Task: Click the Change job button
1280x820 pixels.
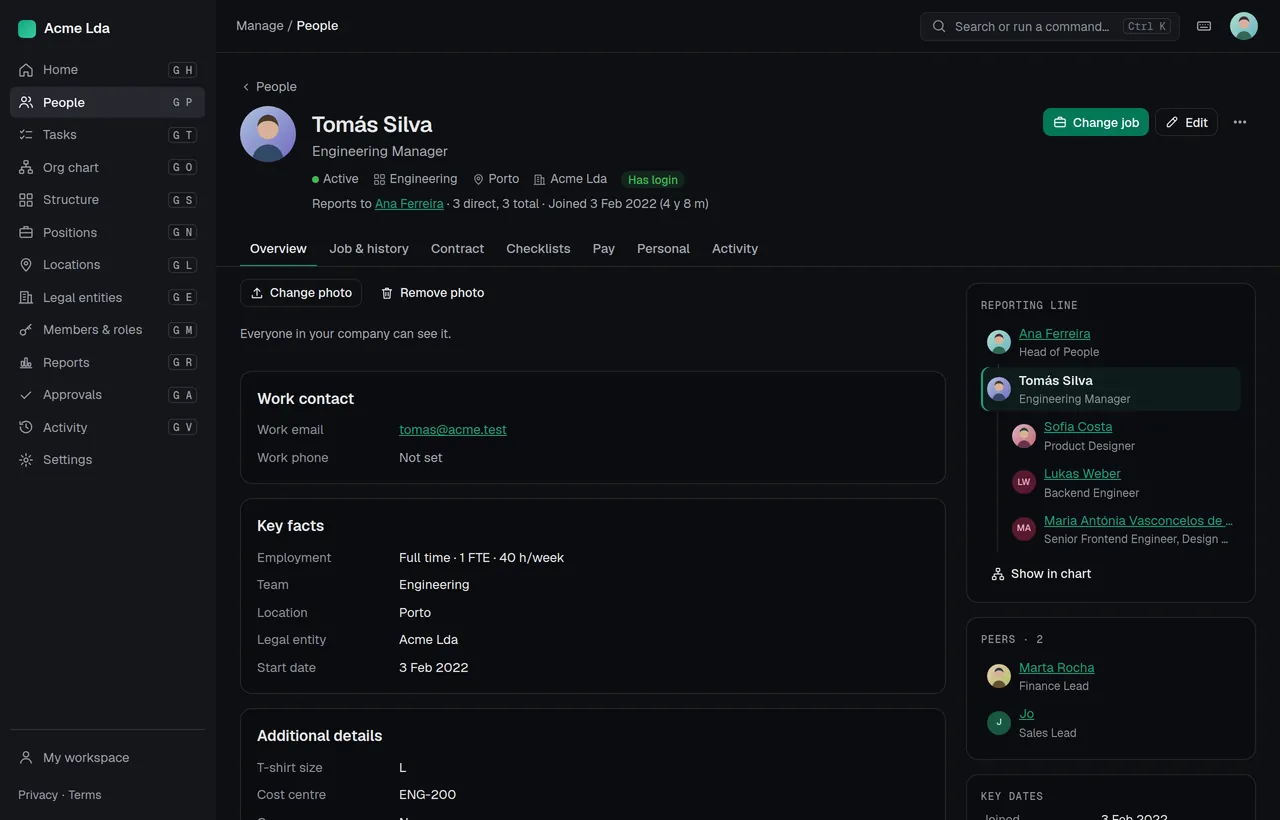Action: coord(1095,122)
